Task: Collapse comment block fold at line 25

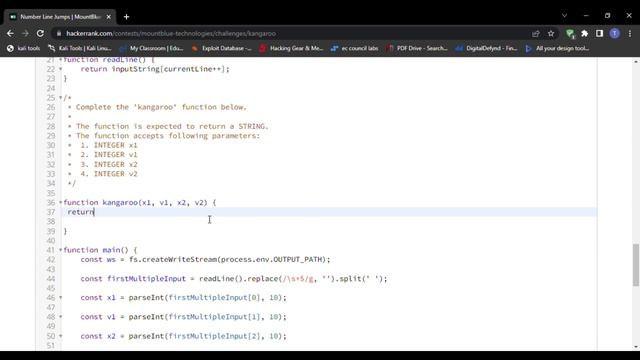Action: 60,98
